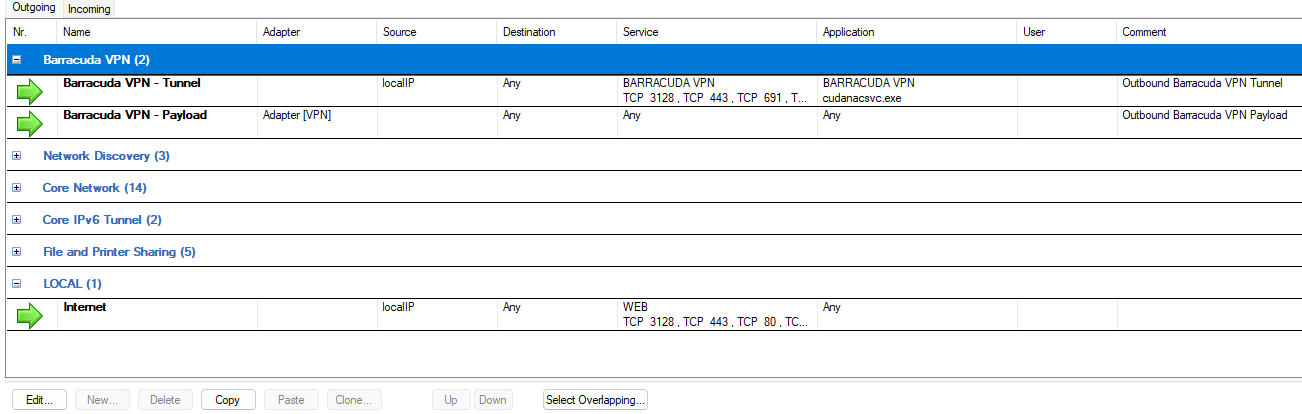Click the Delete button

point(165,400)
